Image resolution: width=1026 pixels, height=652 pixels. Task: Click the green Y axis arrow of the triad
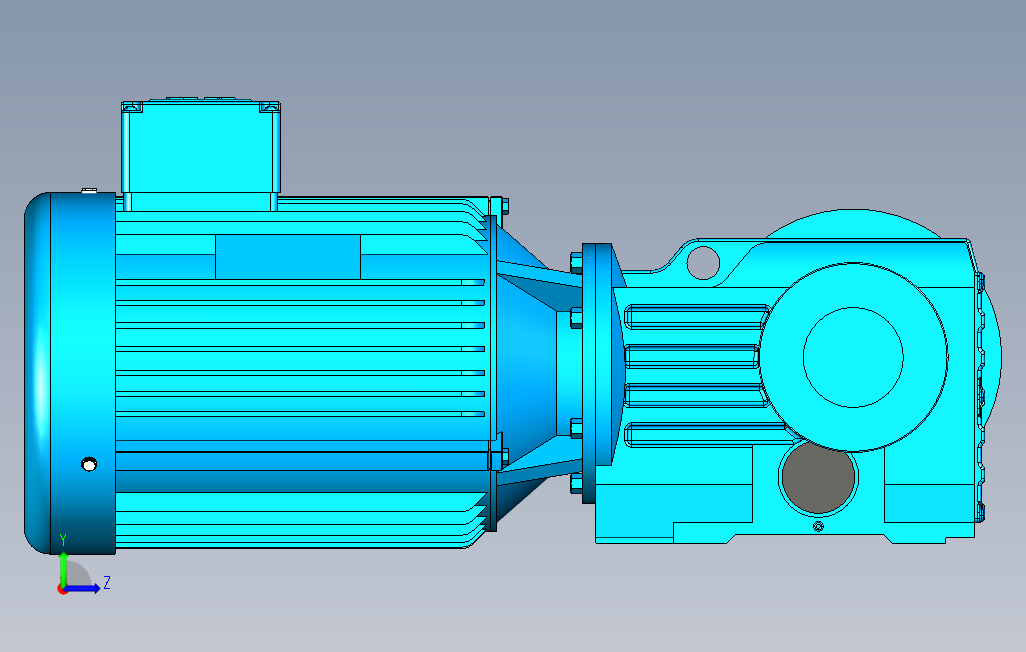pos(63,568)
